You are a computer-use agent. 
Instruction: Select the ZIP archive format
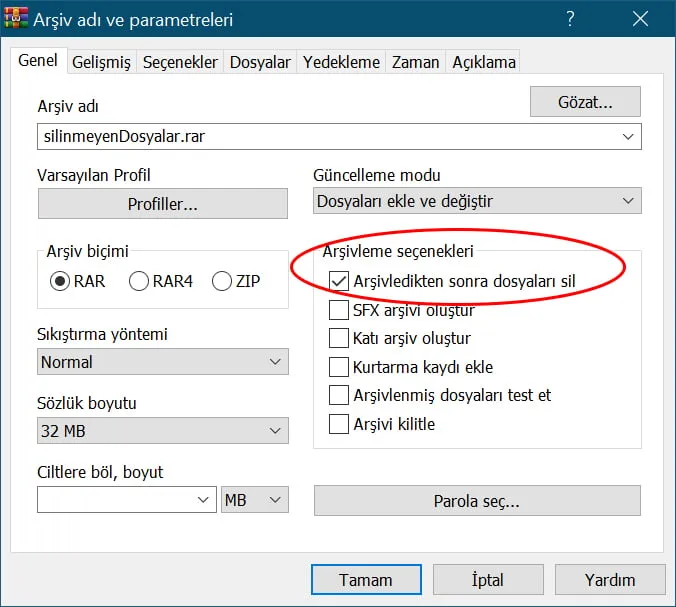click(236, 281)
